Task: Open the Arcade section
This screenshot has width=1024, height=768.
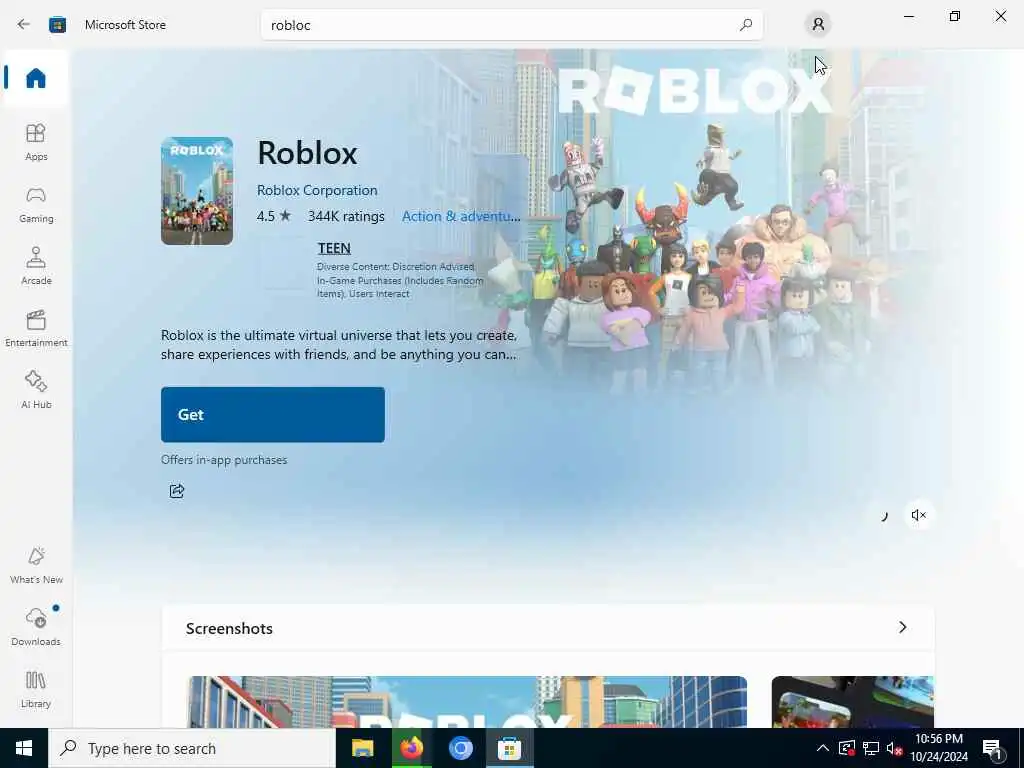Action: coord(36,266)
